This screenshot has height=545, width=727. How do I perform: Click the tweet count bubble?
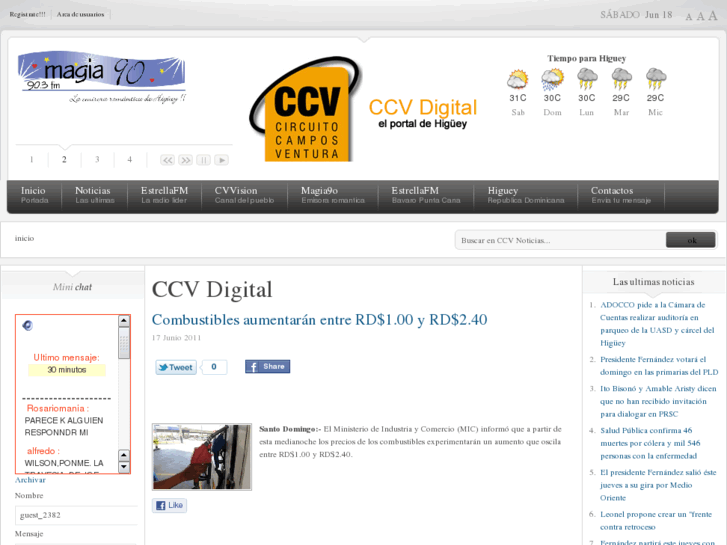(214, 367)
